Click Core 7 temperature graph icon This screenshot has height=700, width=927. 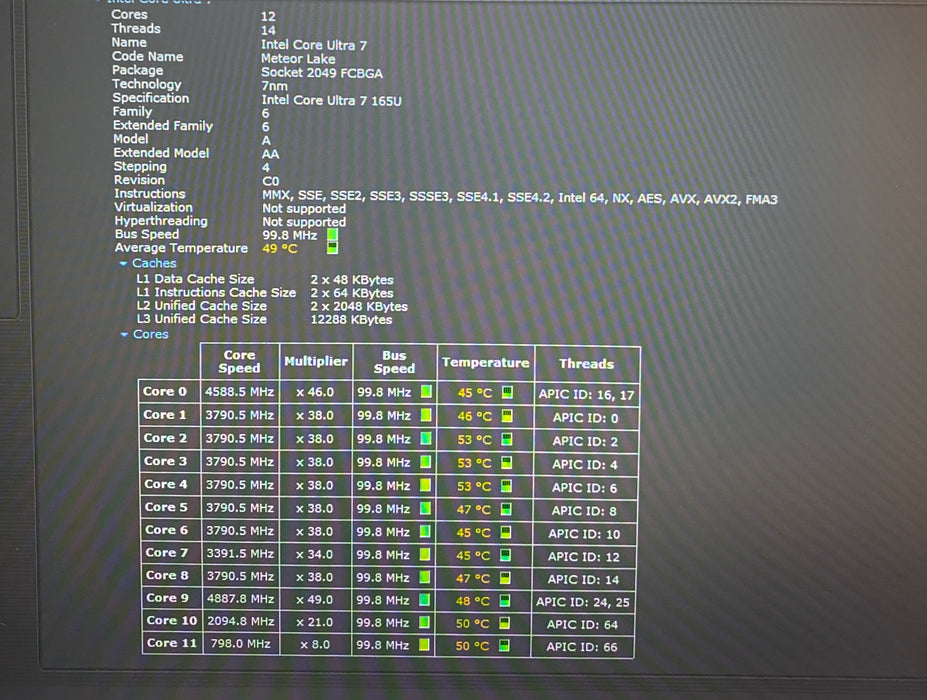[x=505, y=555]
